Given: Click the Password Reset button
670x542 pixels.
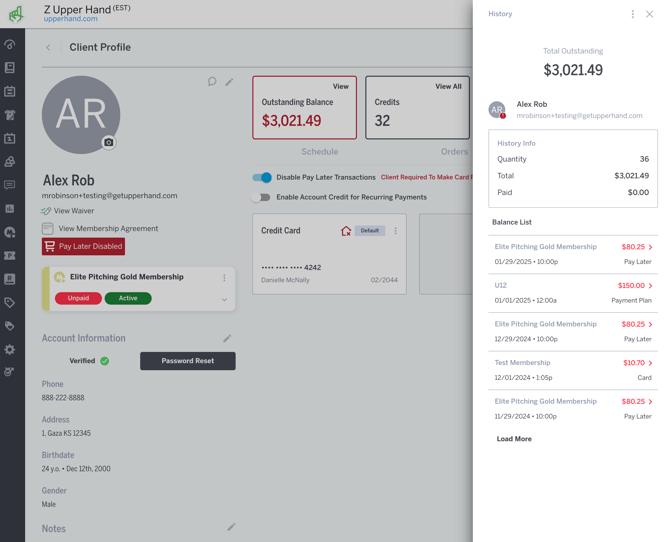Looking at the screenshot, I should point(188,361).
